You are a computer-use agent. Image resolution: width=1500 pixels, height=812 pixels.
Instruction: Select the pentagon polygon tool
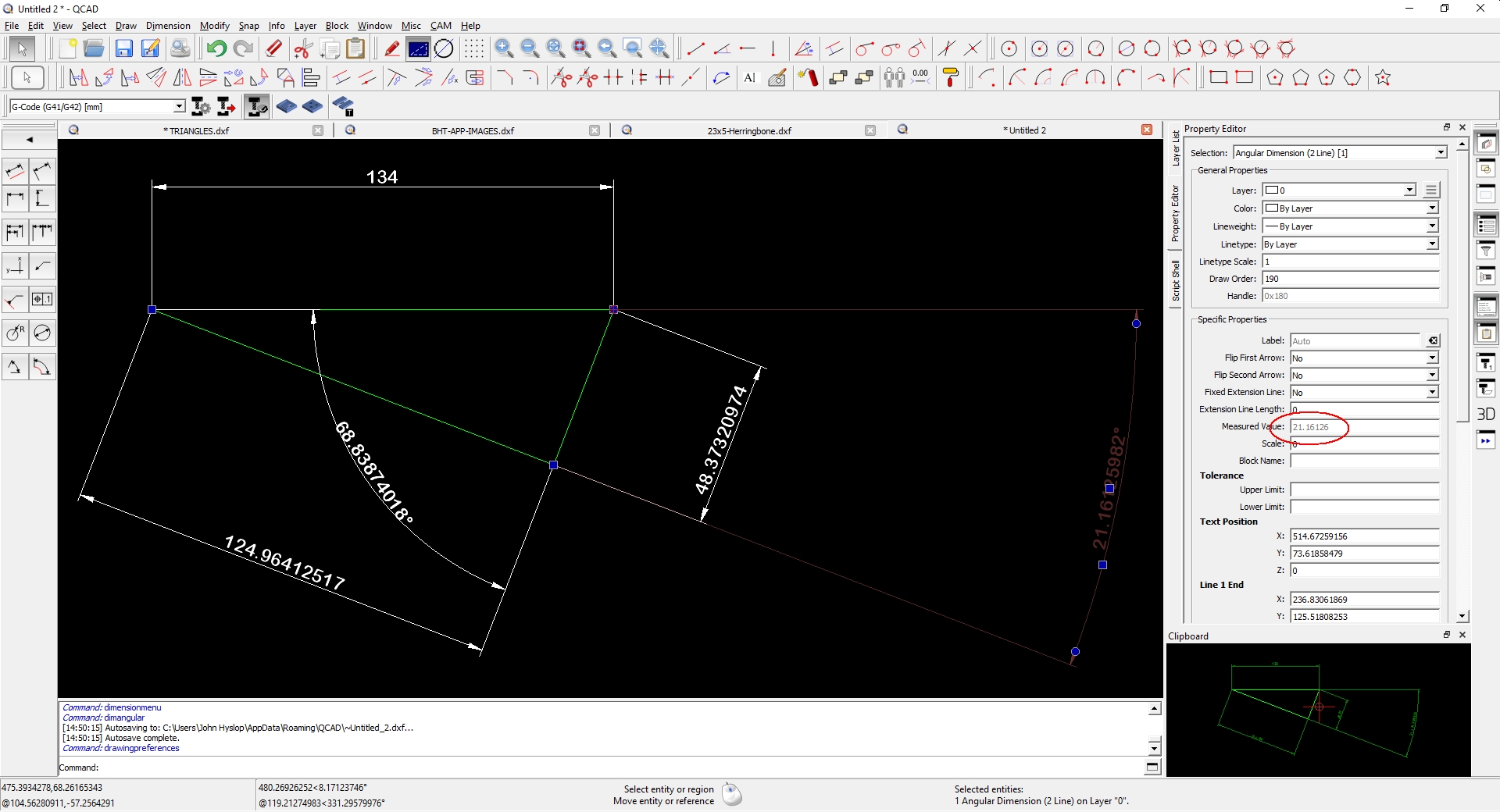pos(1275,77)
